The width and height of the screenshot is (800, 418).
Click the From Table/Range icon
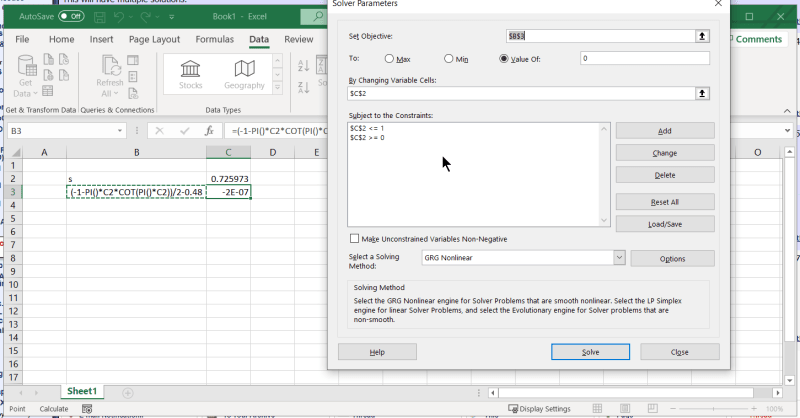coord(47,91)
